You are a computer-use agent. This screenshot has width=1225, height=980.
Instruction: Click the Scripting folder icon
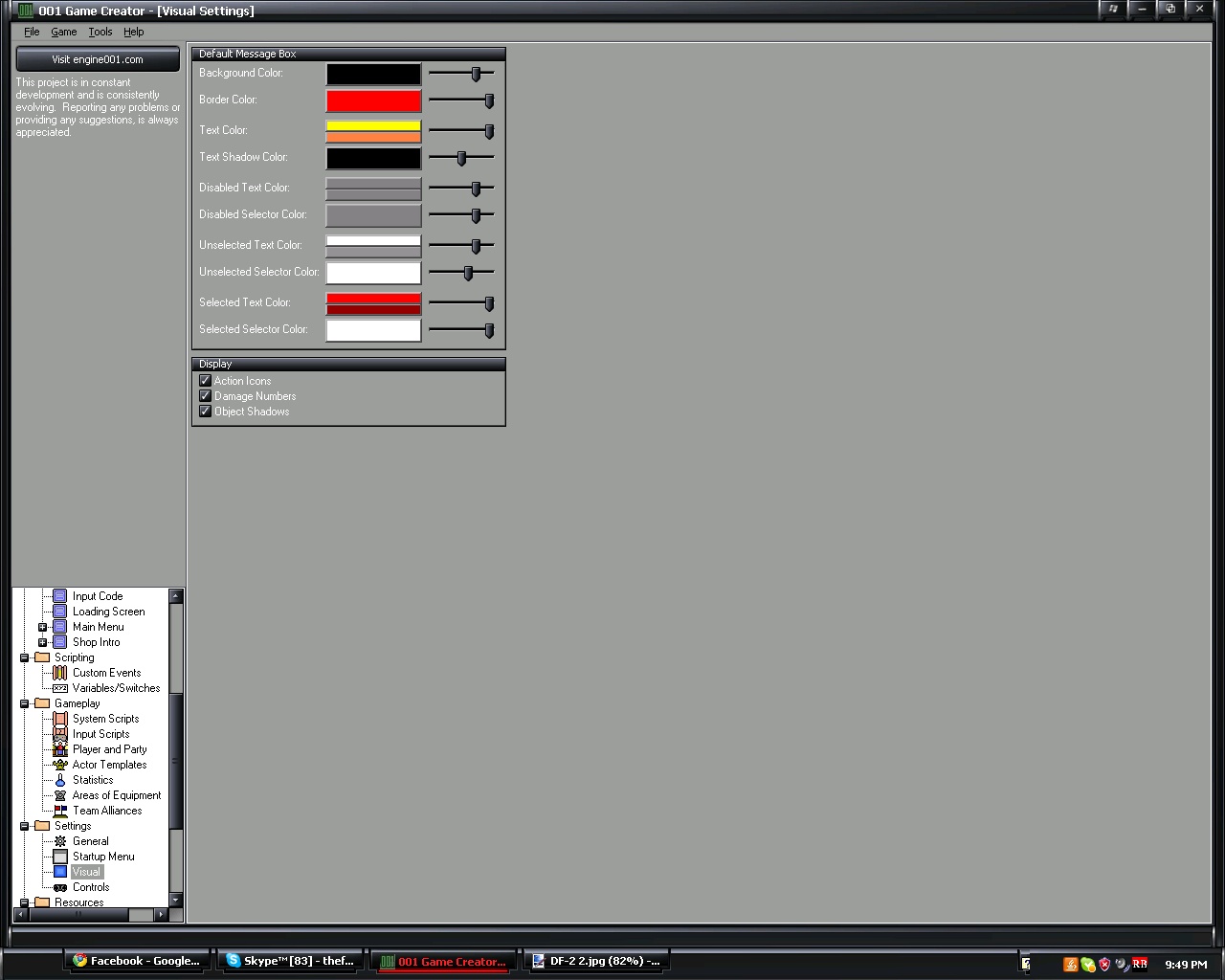tap(42, 657)
